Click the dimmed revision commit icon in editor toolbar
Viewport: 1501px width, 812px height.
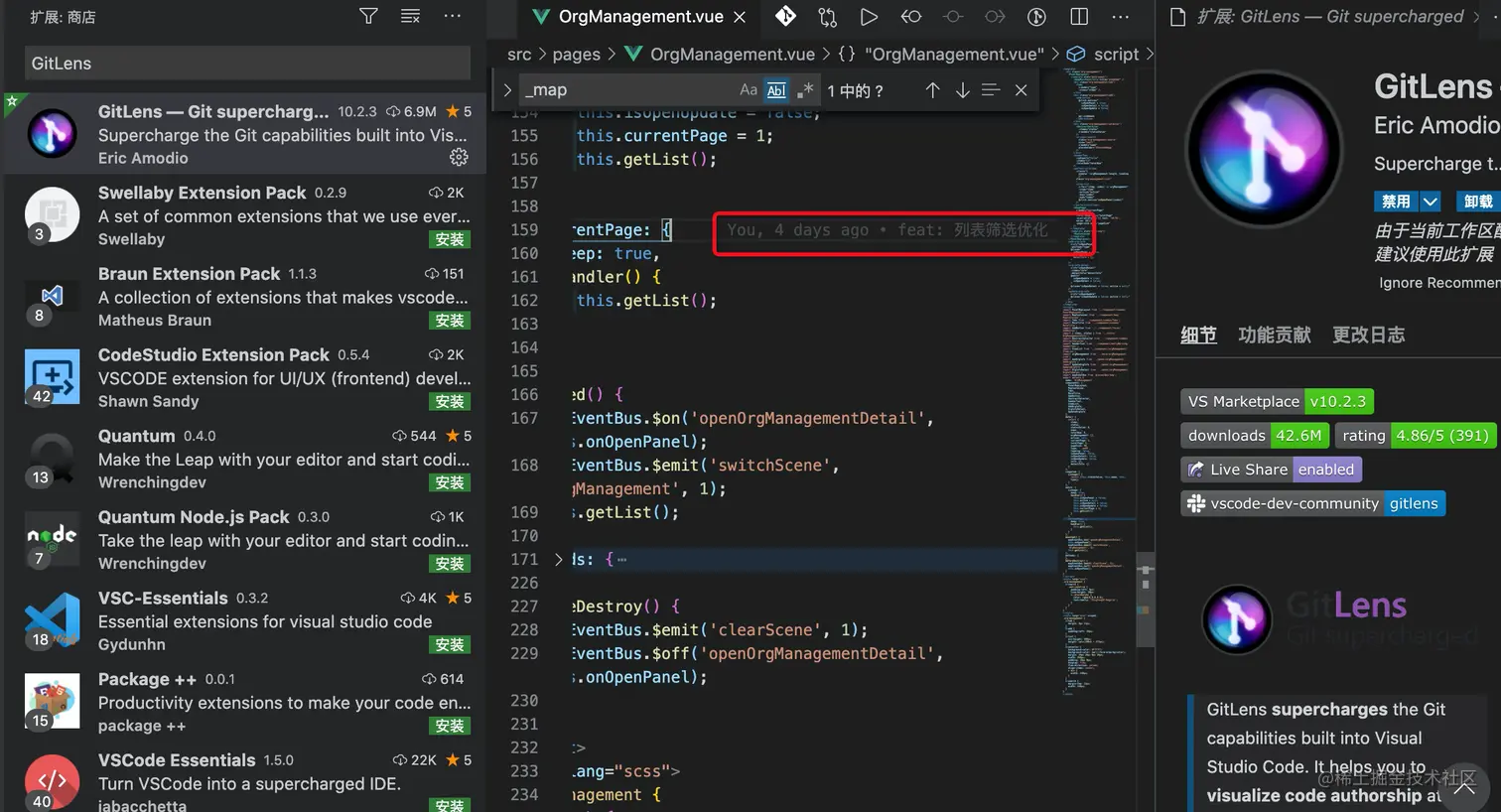point(953,16)
